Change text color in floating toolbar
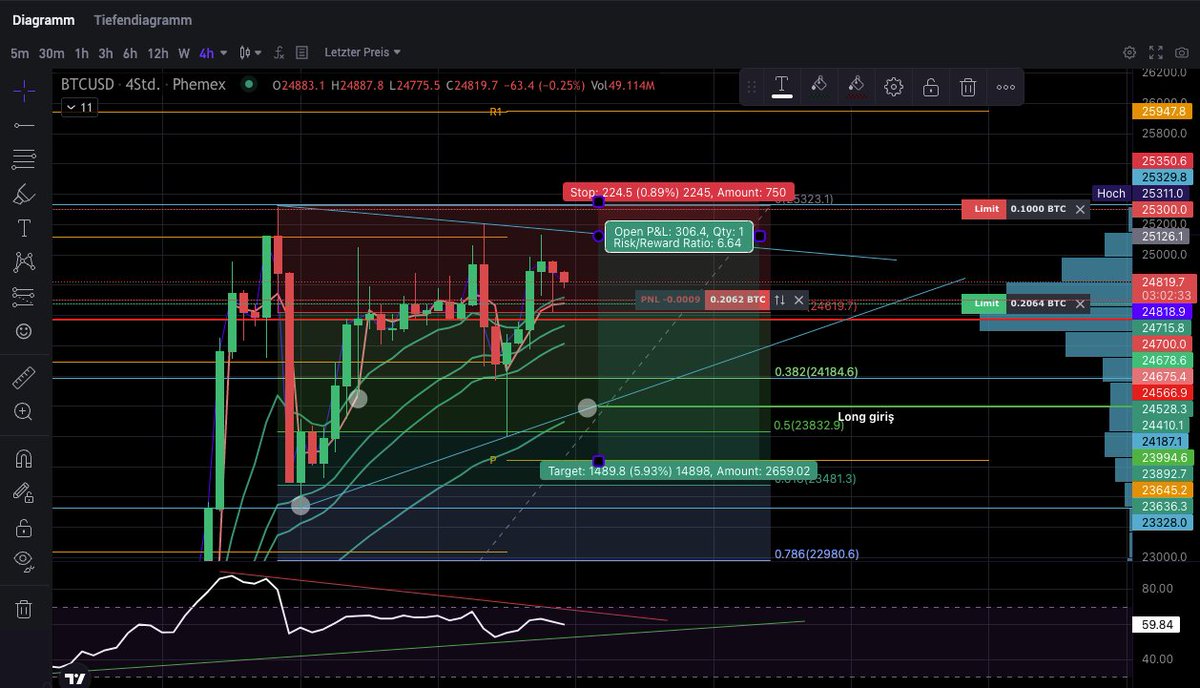Screen dimensions: 1200x688 click(781, 87)
